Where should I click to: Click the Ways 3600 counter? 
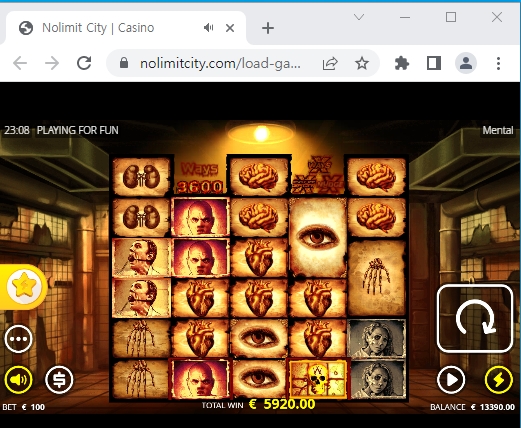tap(200, 178)
